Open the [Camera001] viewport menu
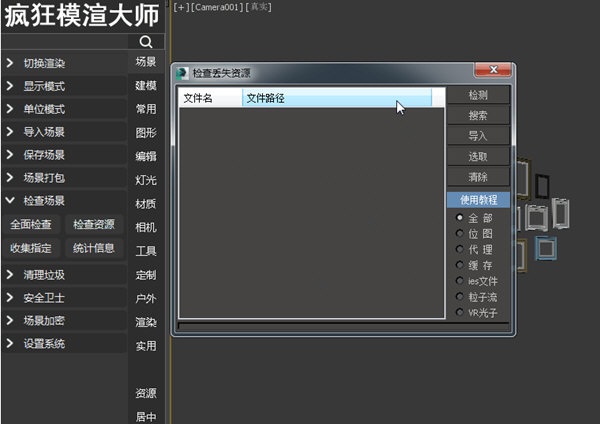The image size is (600, 424). (217, 7)
